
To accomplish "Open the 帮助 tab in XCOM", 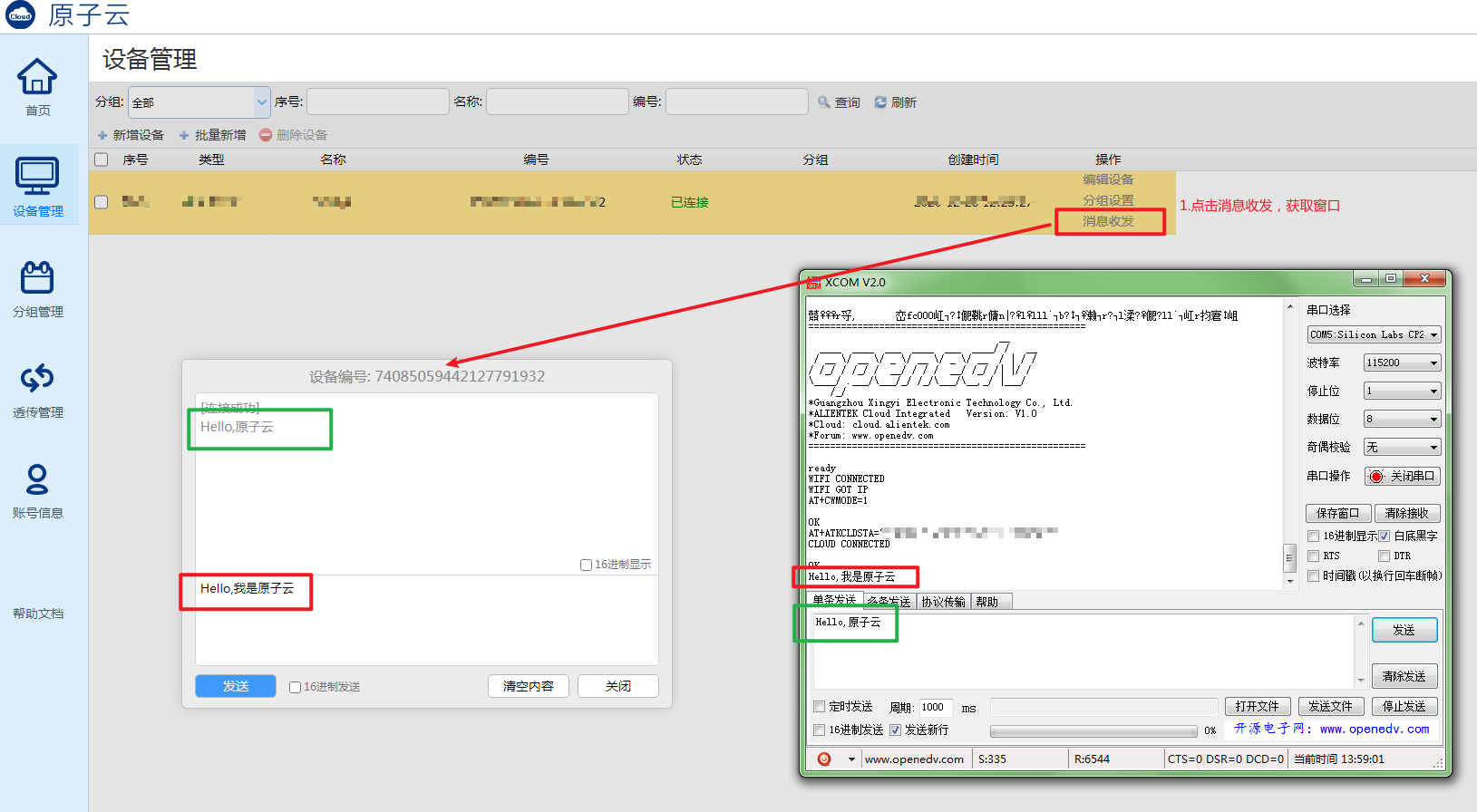I will point(991,602).
